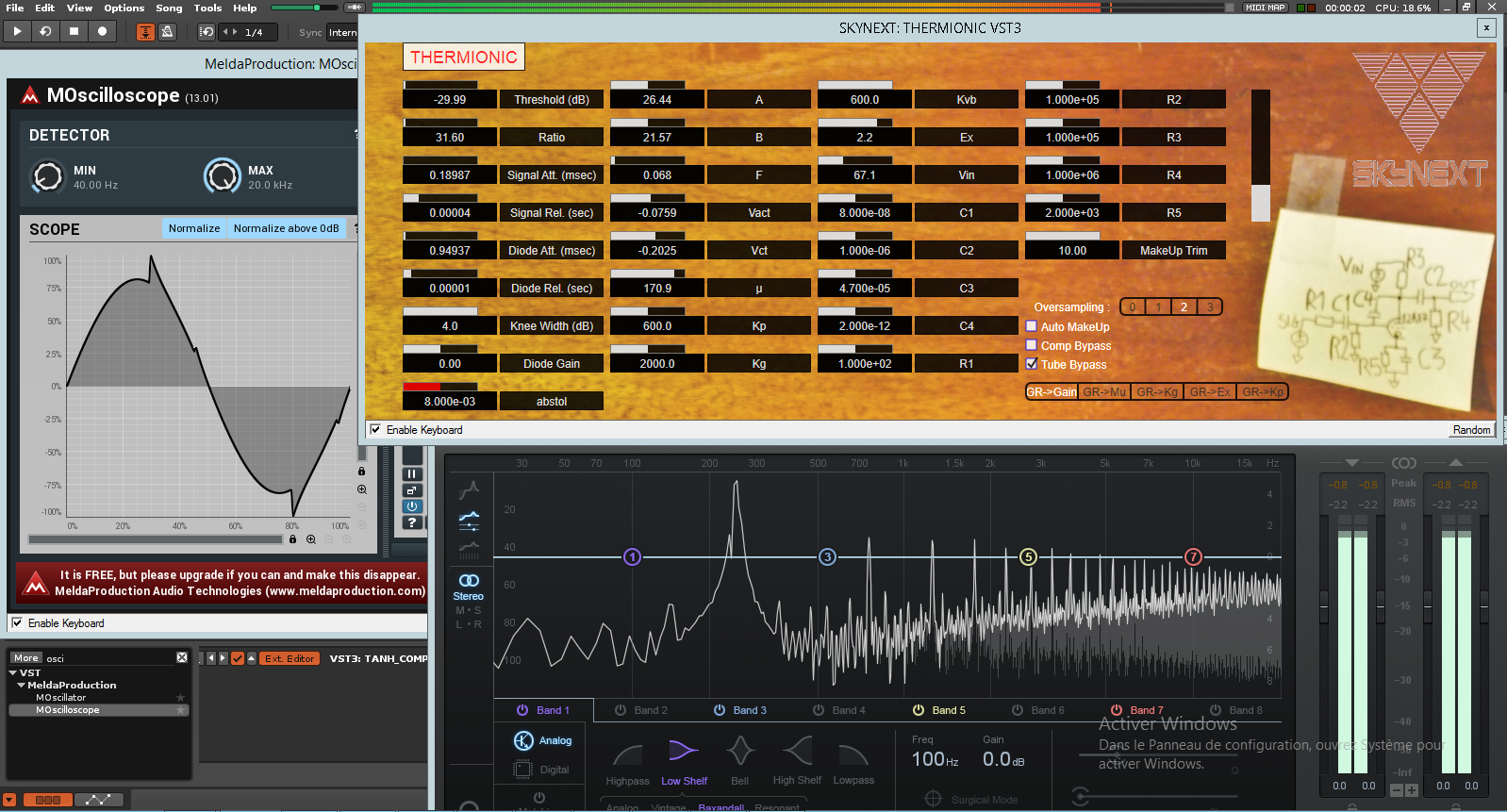Image resolution: width=1507 pixels, height=812 pixels.
Task: Click the Threshold value field -29.99
Action: click(450, 99)
